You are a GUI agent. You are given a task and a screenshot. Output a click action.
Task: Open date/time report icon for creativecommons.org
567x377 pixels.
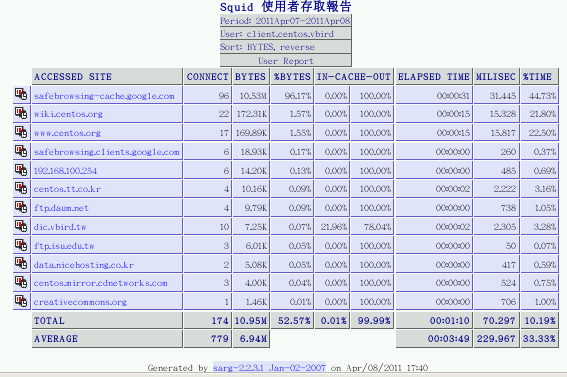21,301
